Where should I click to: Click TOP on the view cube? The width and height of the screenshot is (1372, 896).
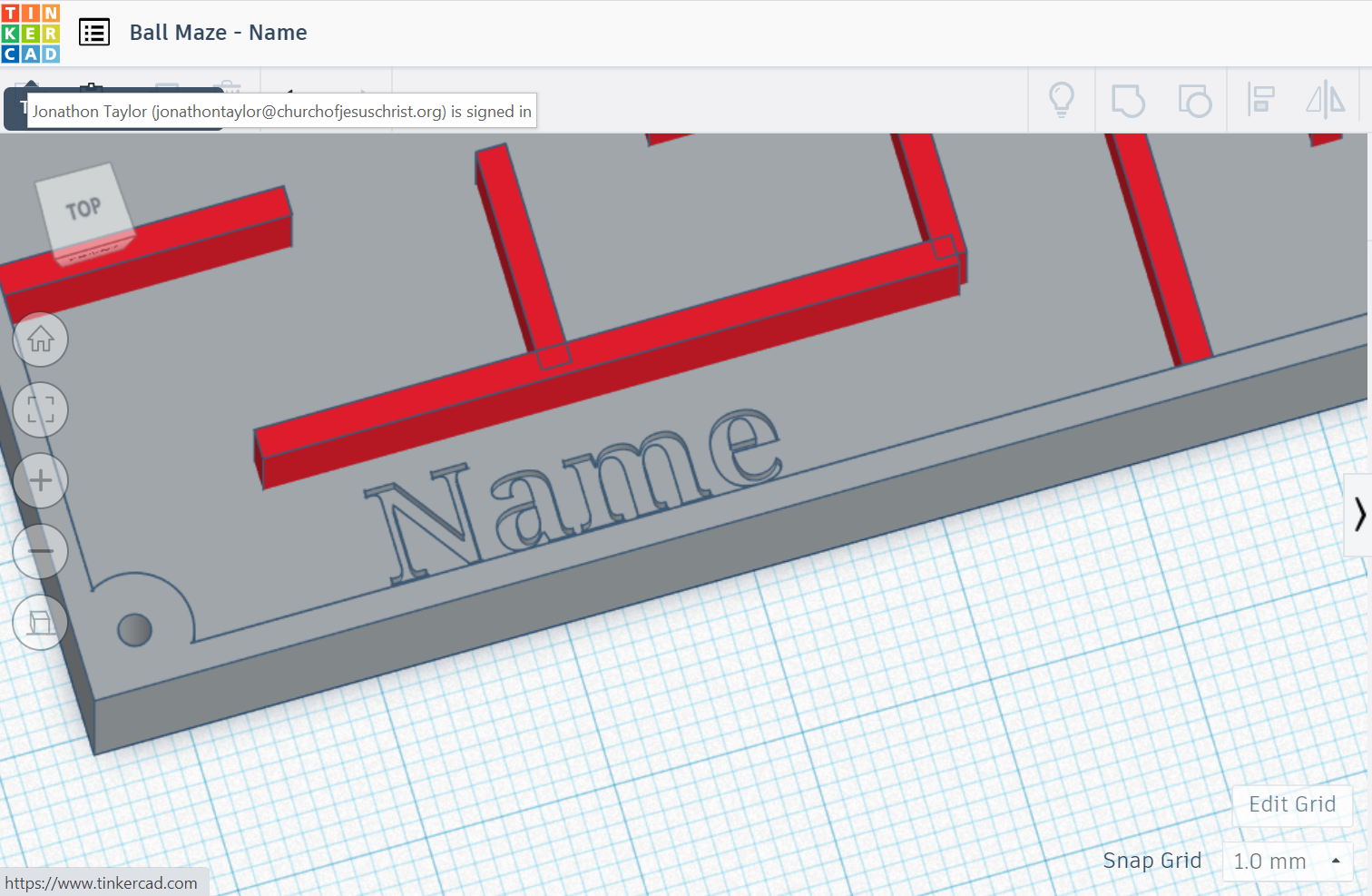[x=83, y=207]
